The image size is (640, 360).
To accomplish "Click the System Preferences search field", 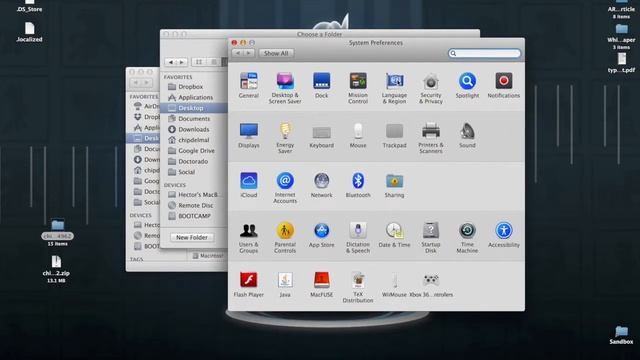I will 484,53.
